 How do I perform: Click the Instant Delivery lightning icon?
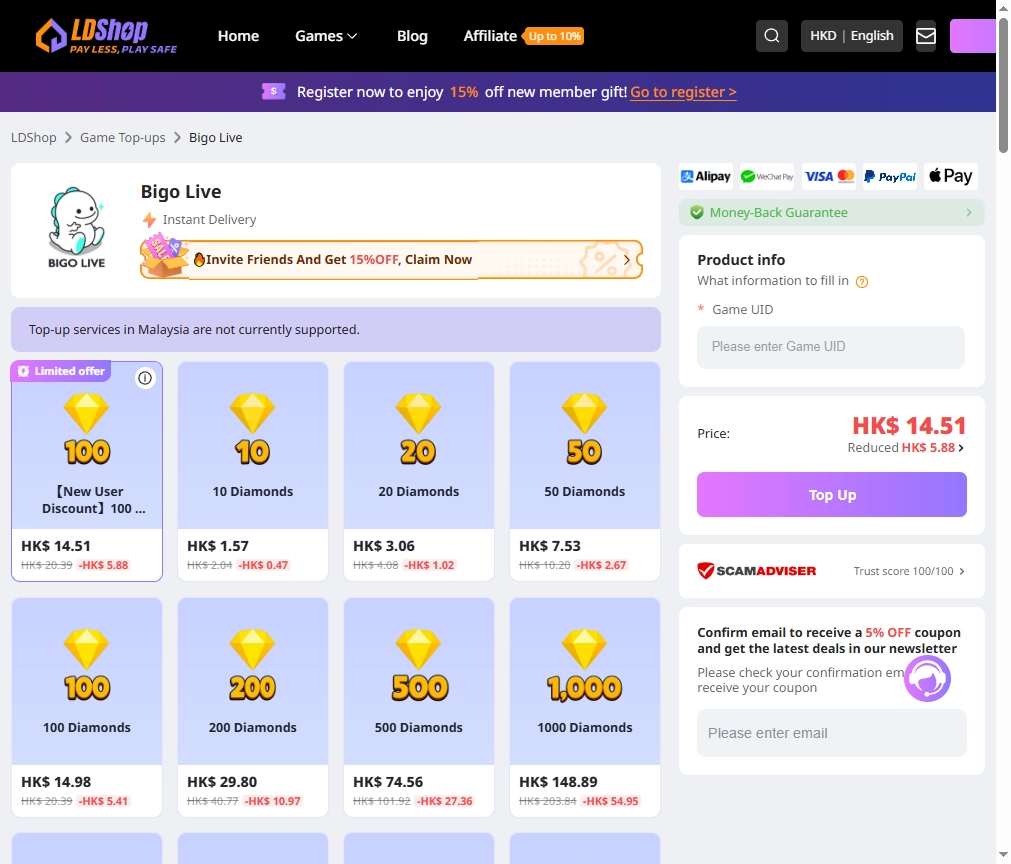tap(150, 220)
